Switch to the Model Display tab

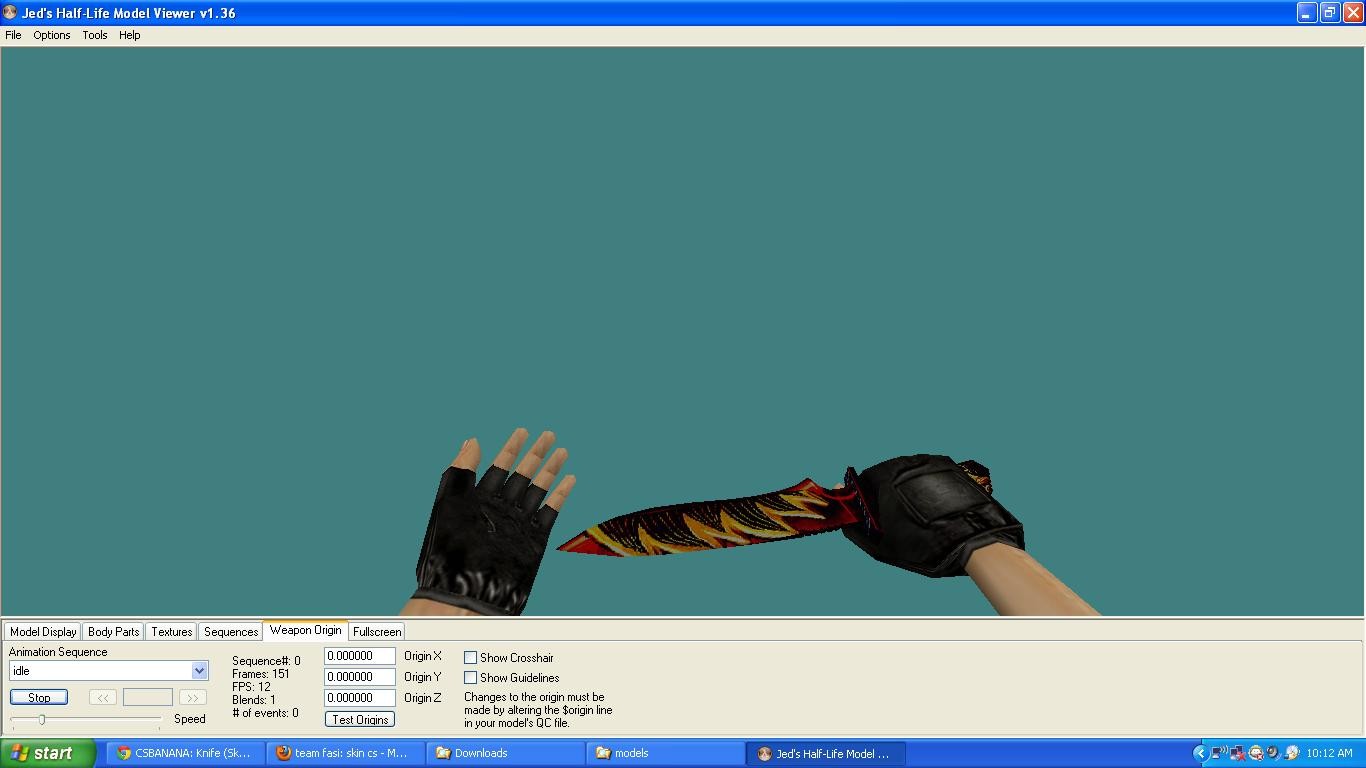point(43,631)
